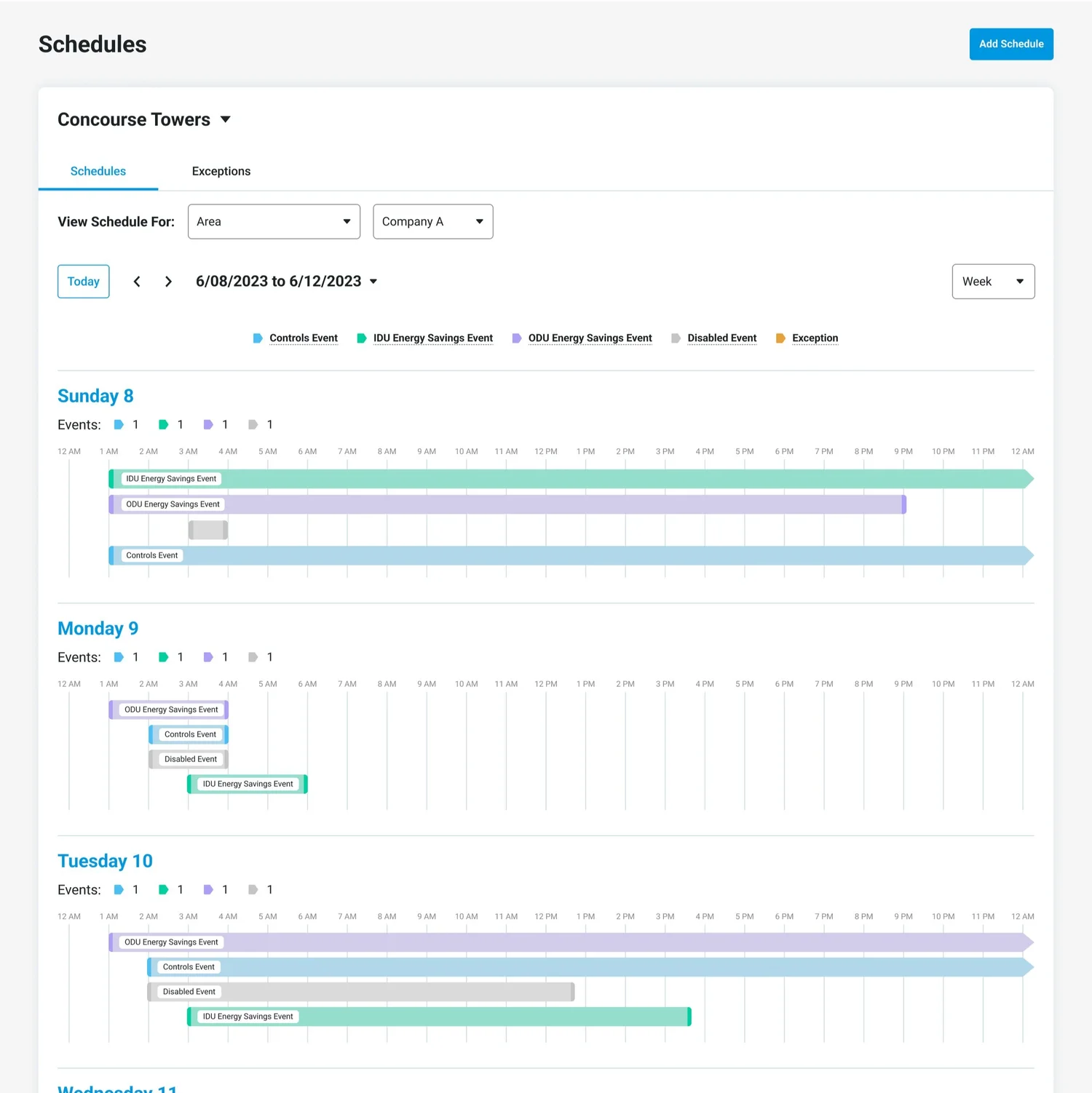Open the Week view dropdown
The width and height of the screenshot is (1092, 1093).
coord(993,282)
